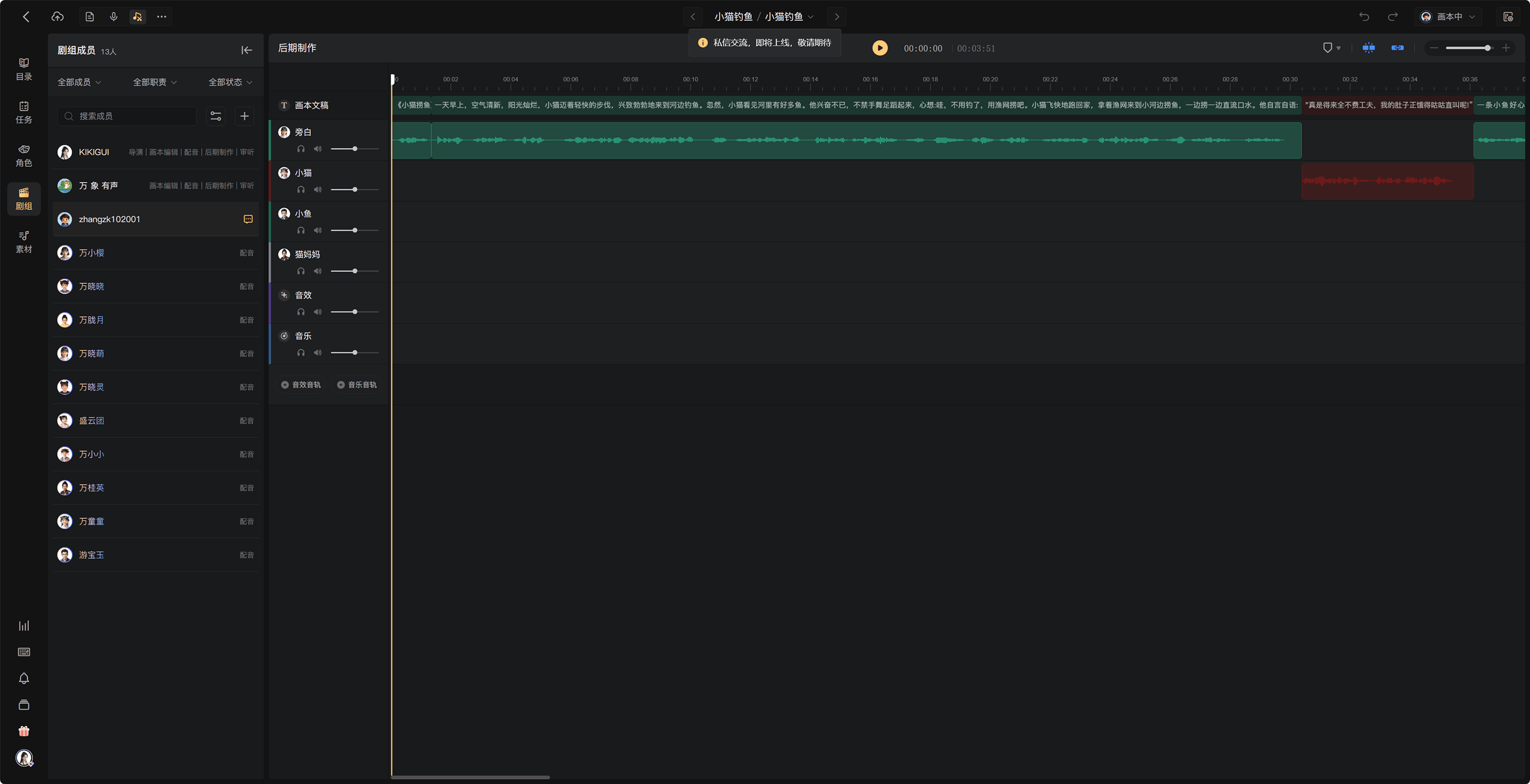The image size is (1530, 784).
Task: Open the notification bell
Action: coord(24,678)
